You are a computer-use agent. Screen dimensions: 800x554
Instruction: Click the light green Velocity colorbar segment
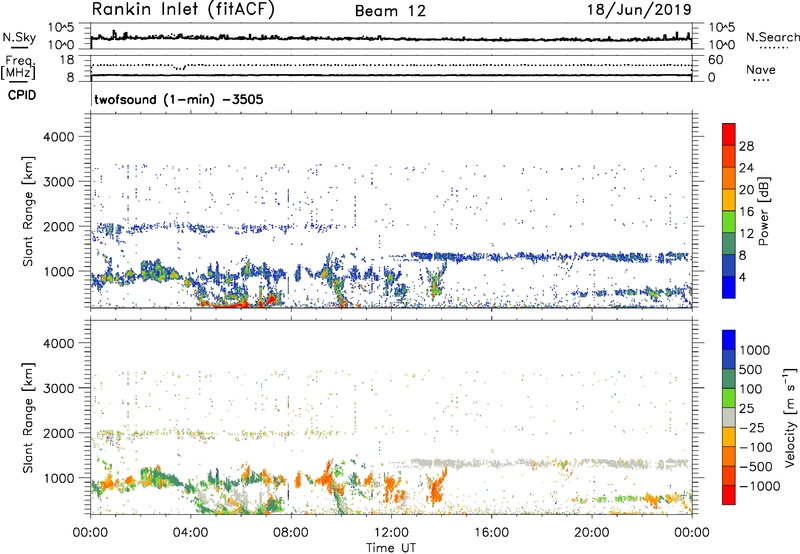click(x=729, y=398)
